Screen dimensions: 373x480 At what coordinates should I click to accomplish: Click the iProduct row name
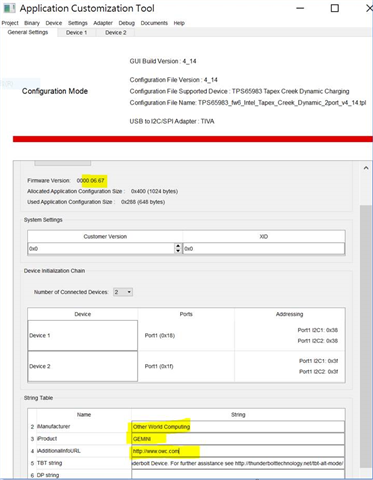pos(47,439)
